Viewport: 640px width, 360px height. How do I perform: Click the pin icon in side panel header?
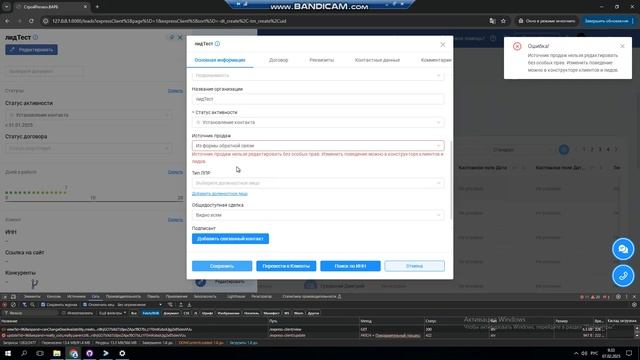coord(171,37)
